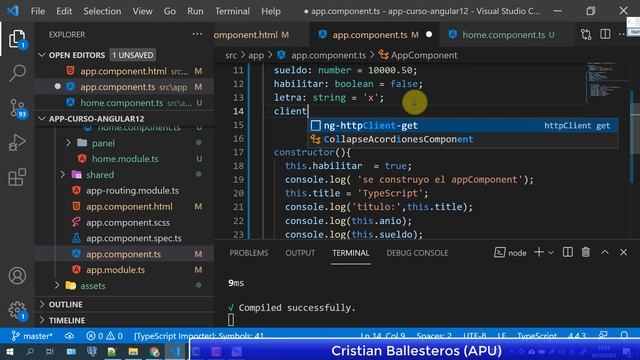Open the Accounts menu icon

click(x=17, y=276)
